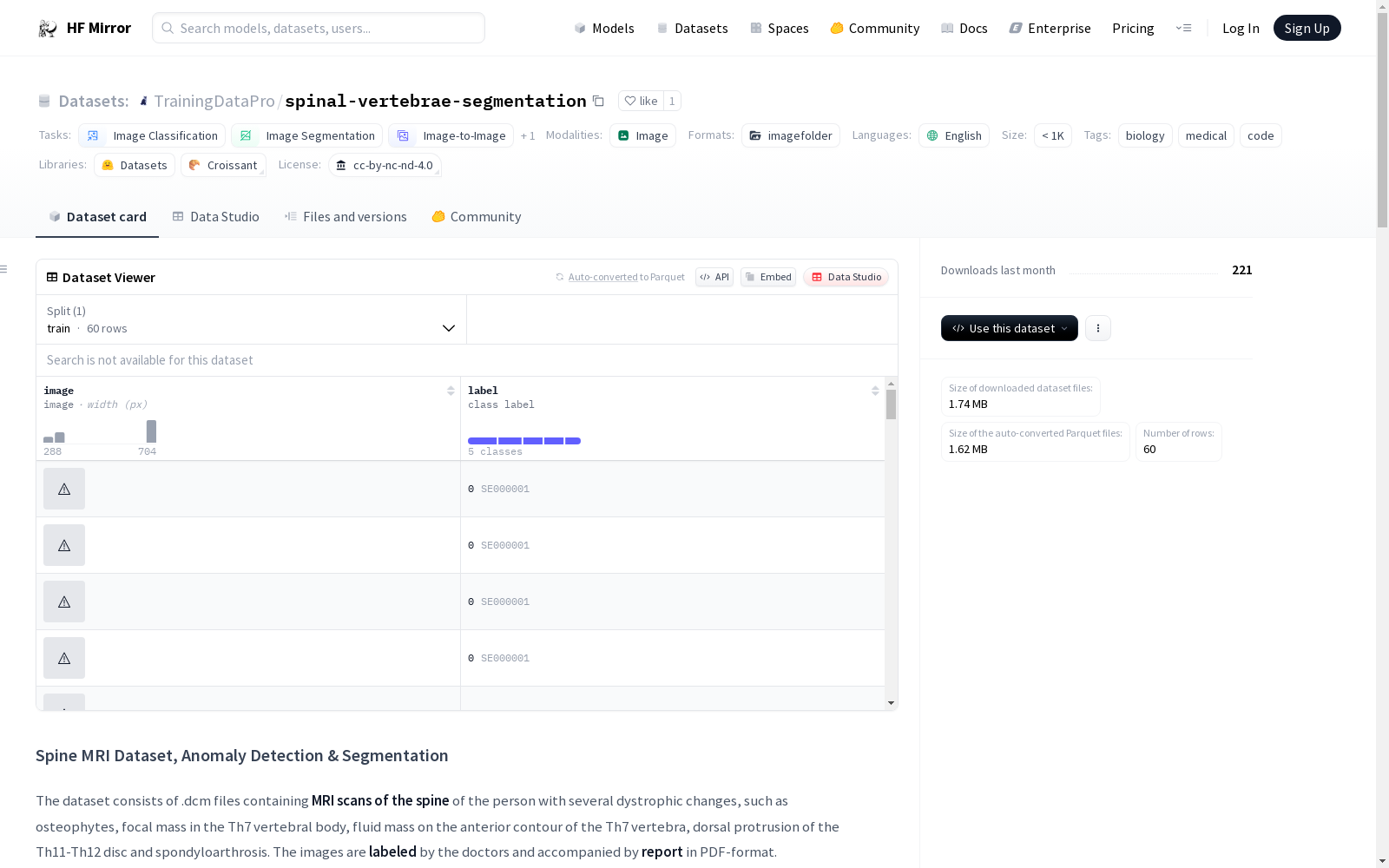The image size is (1389, 868).
Task: Click the medical tag
Action: [x=1206, y=135]
